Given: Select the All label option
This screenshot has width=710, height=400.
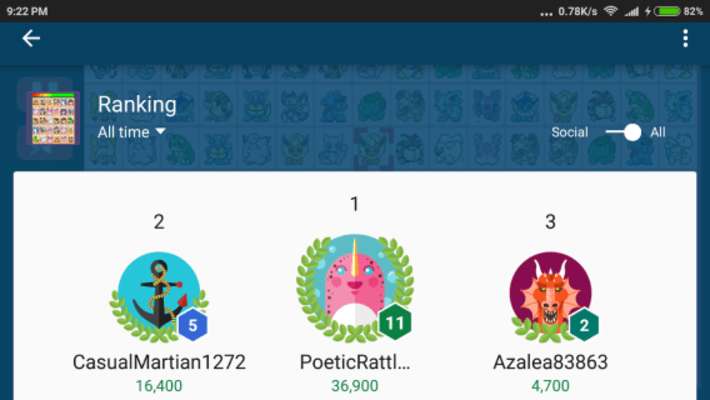Looking at the screenshot, I should [x=658, y=132].
